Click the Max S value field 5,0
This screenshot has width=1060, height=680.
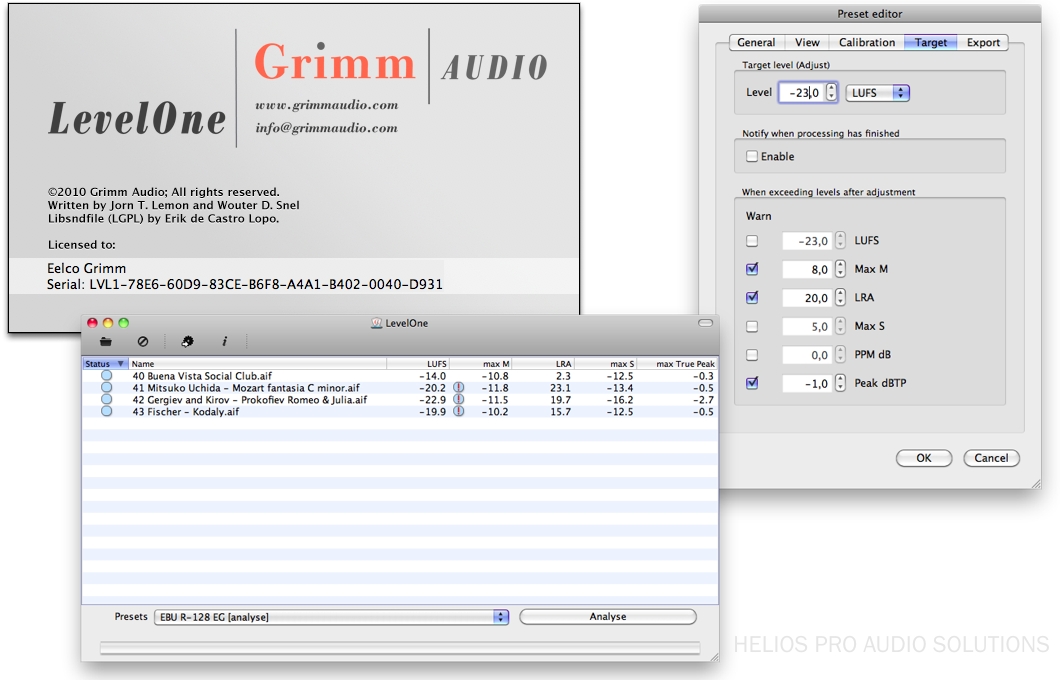click(x=808, y=326)
